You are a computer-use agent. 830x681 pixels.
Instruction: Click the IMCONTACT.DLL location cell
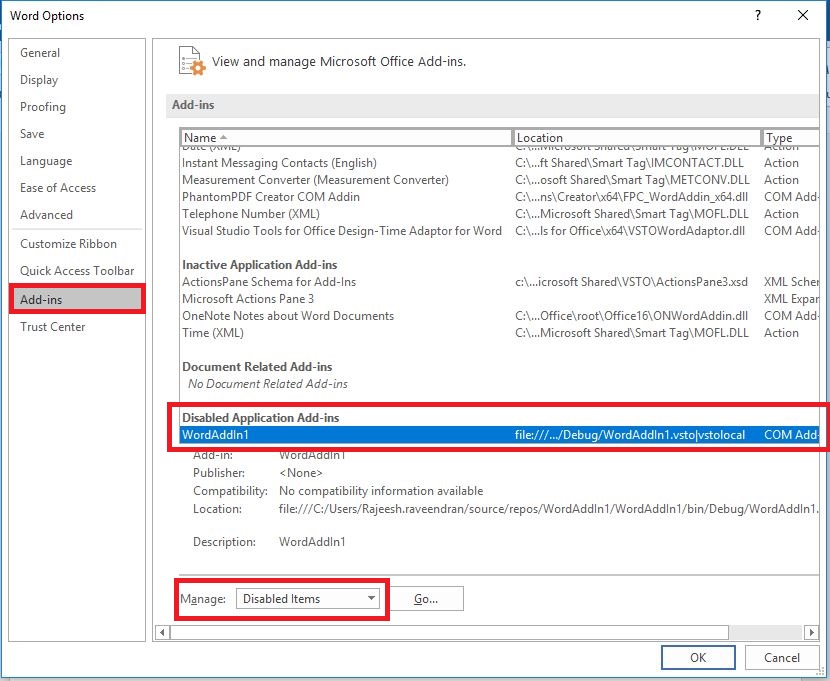(x=629, y=163)
